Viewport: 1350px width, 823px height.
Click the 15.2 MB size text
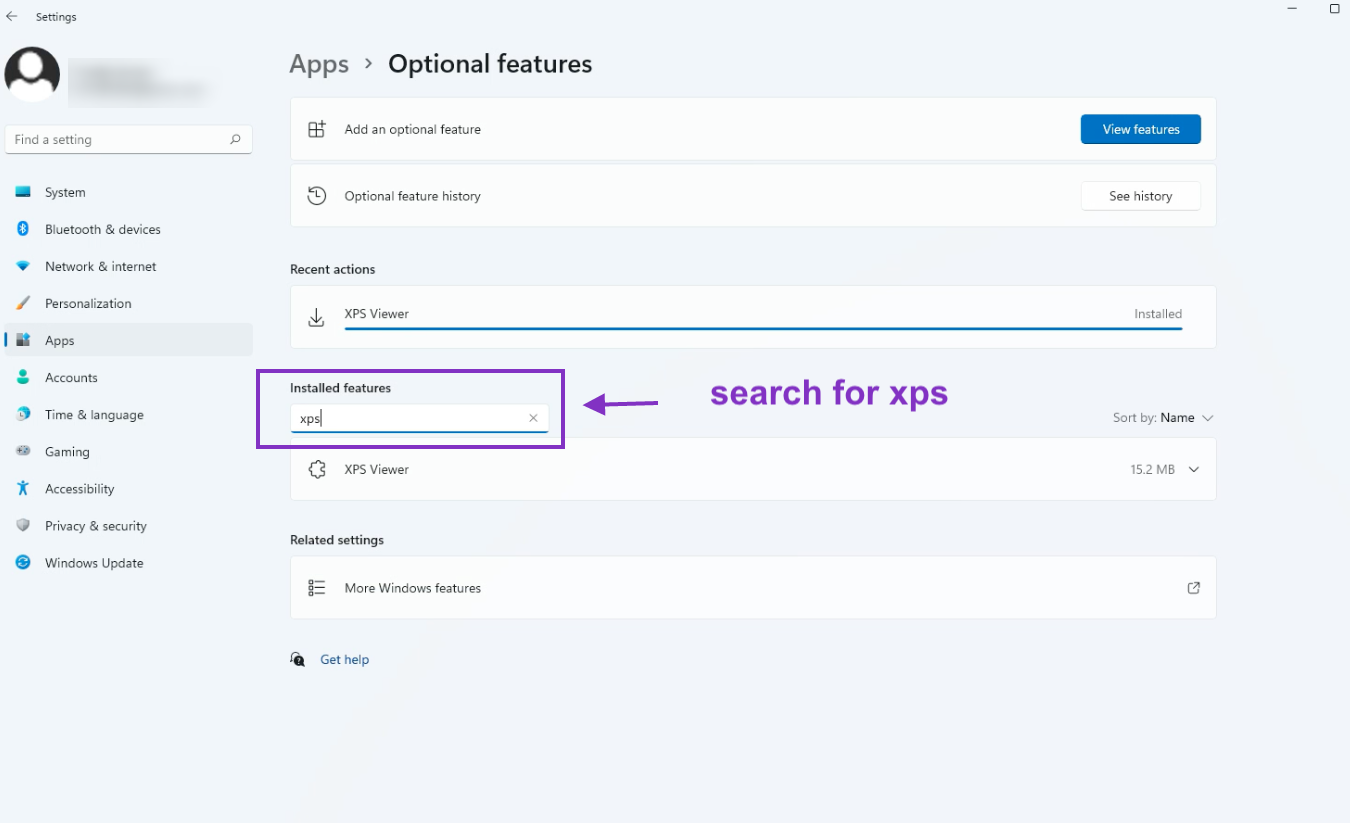[1152, 469]
